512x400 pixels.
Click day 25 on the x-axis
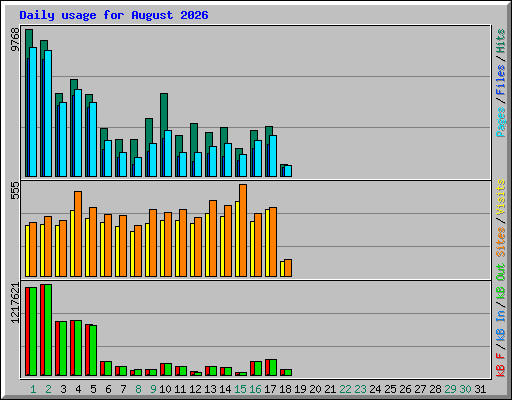click(x=390, y=389)
